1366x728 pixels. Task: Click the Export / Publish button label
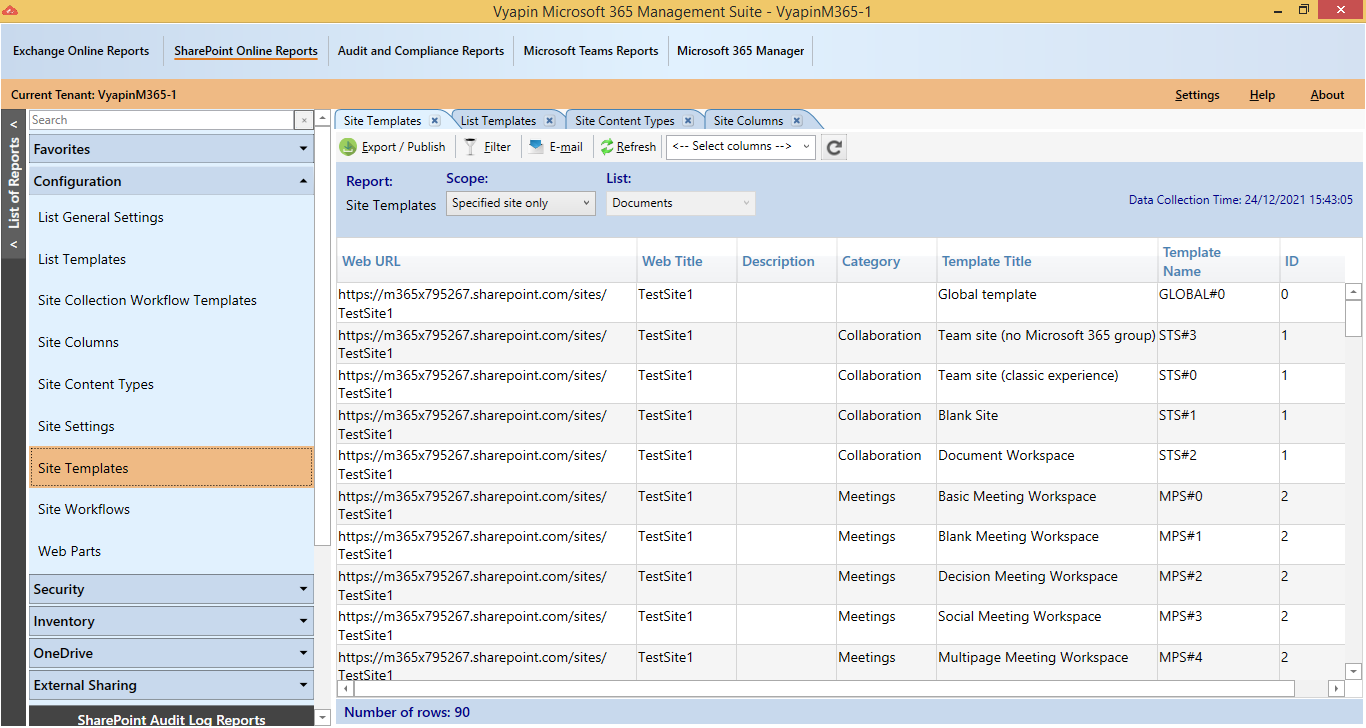403,147
